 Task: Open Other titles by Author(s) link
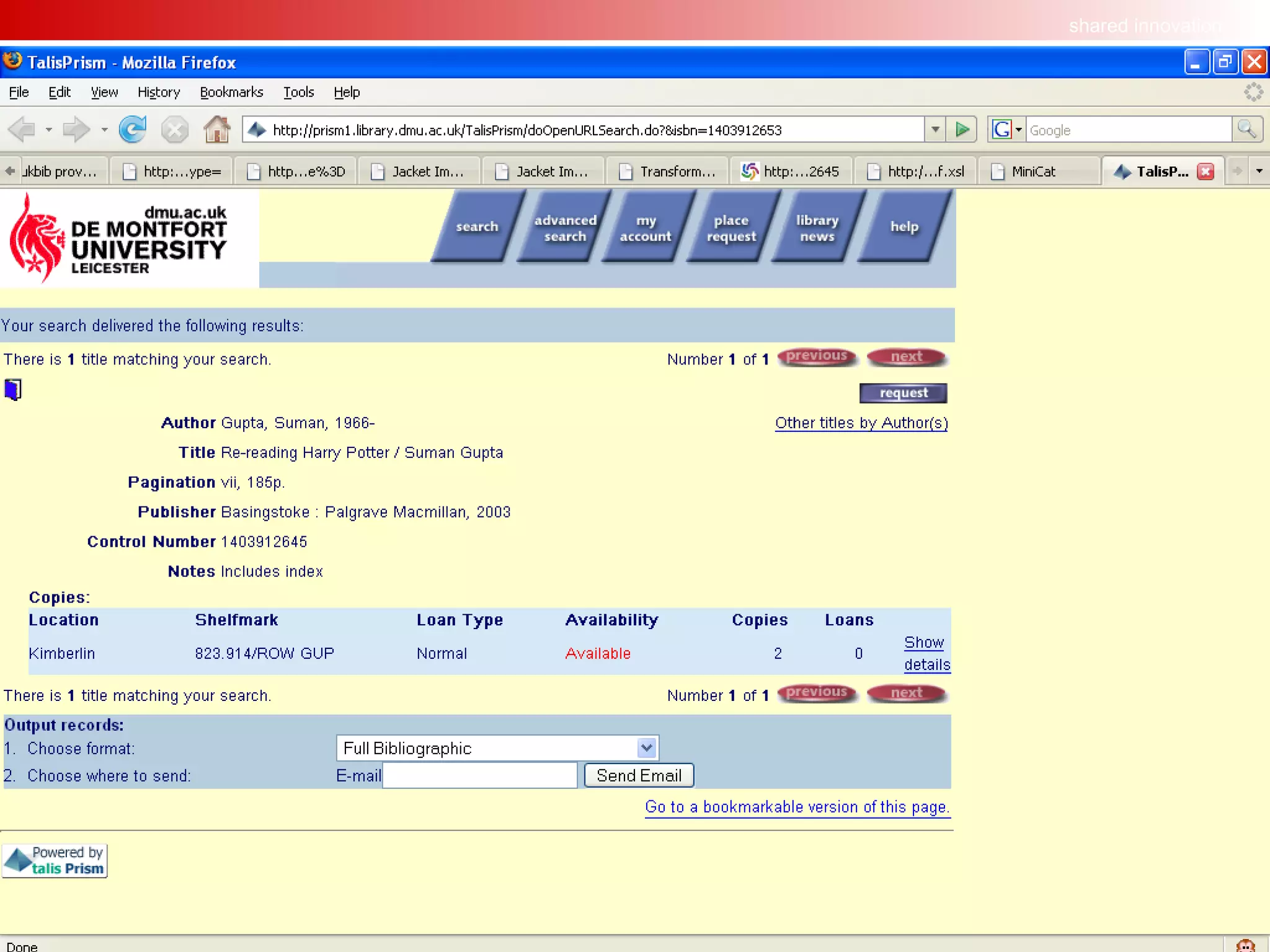(x=861, y=423)
